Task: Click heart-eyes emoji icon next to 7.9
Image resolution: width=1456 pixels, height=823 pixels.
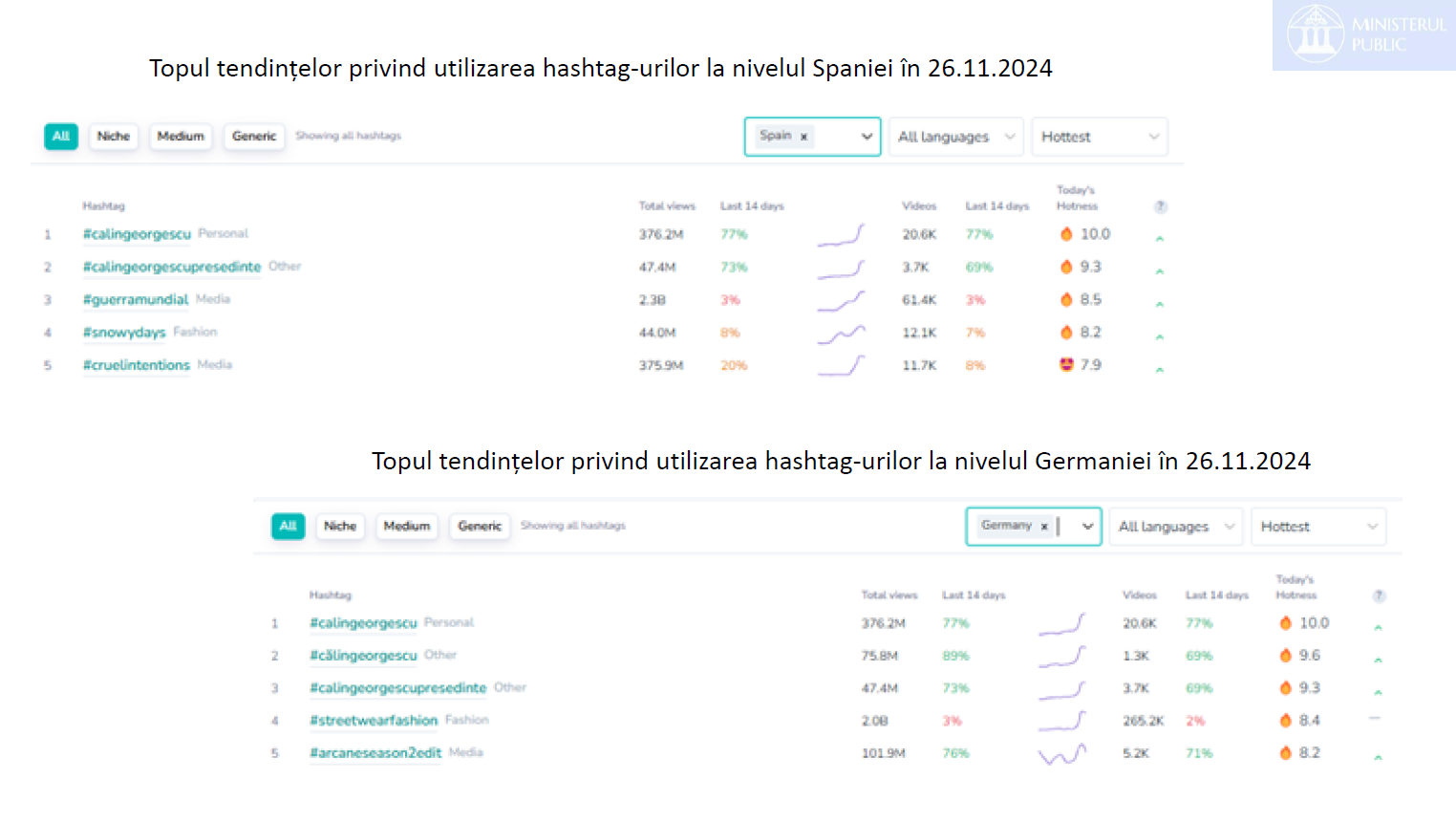Action: click(x=1066, y=364)
